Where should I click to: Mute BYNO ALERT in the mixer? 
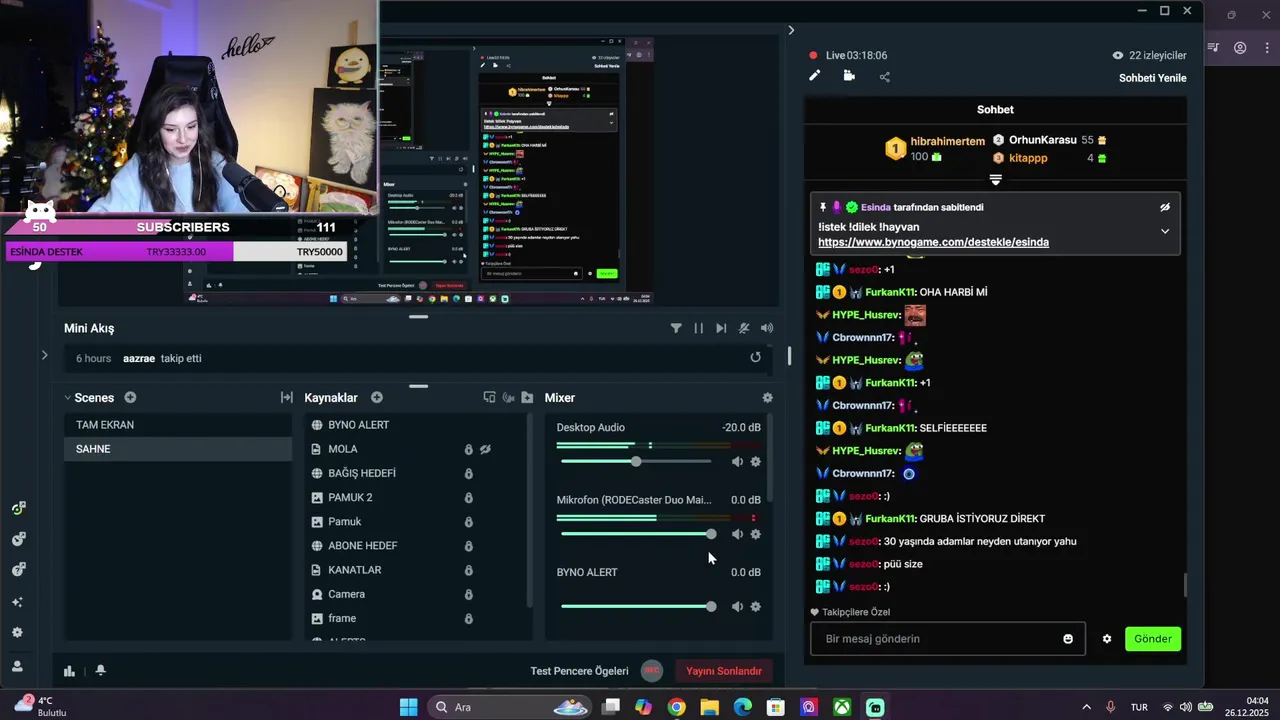tap(737, 606)
